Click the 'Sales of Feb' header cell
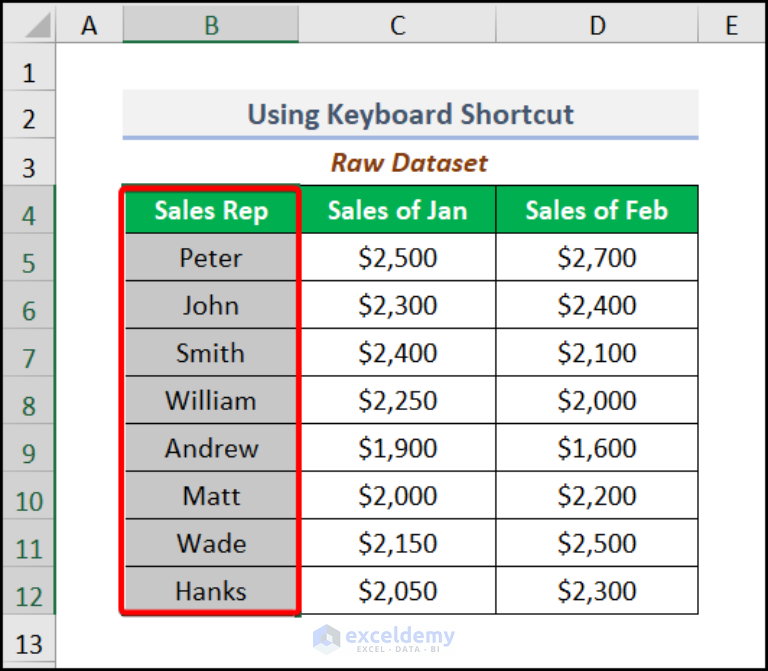 597,210
